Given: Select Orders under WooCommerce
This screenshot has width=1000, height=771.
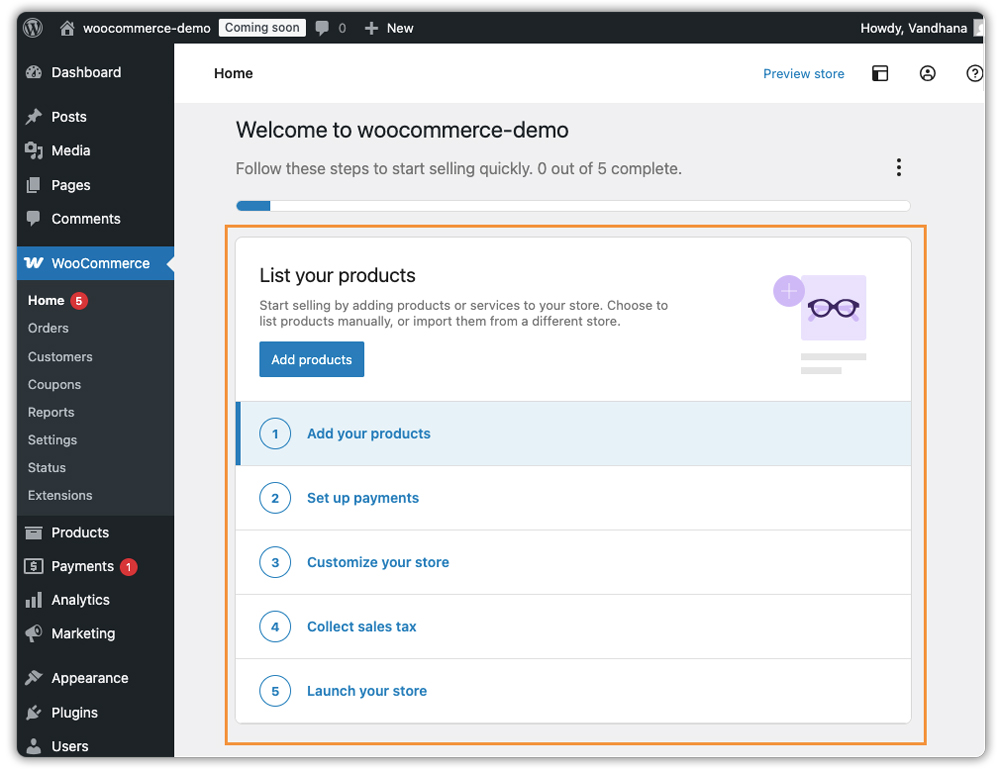Looking at the screenshot, I should [48, 328].
